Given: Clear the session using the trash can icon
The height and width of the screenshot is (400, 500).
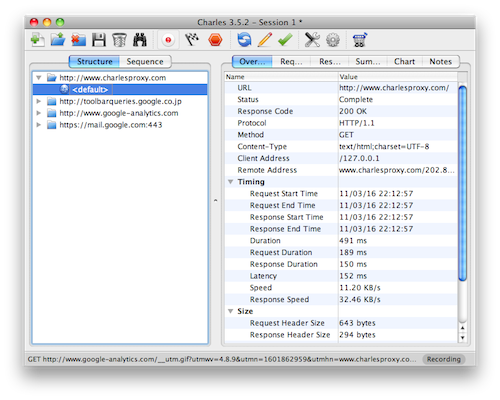Looking at the screenshot, I should pos(119,40).
